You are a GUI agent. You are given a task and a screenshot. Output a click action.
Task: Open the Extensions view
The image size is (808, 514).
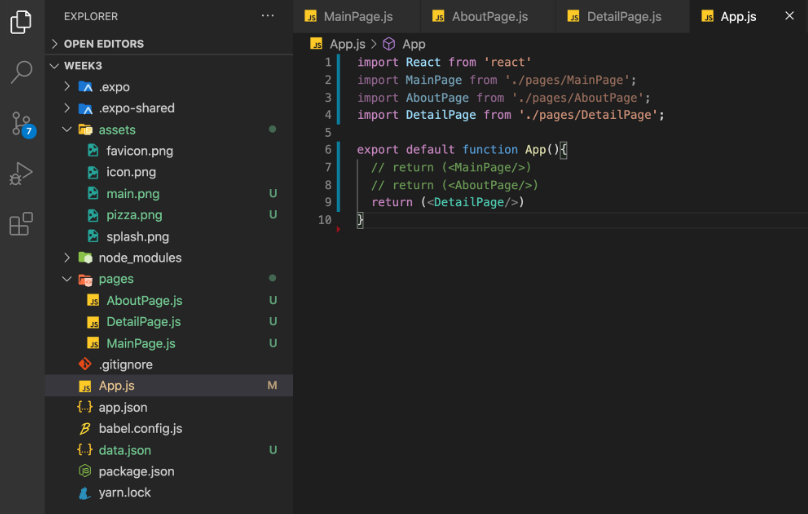click(x=21, y=224)
